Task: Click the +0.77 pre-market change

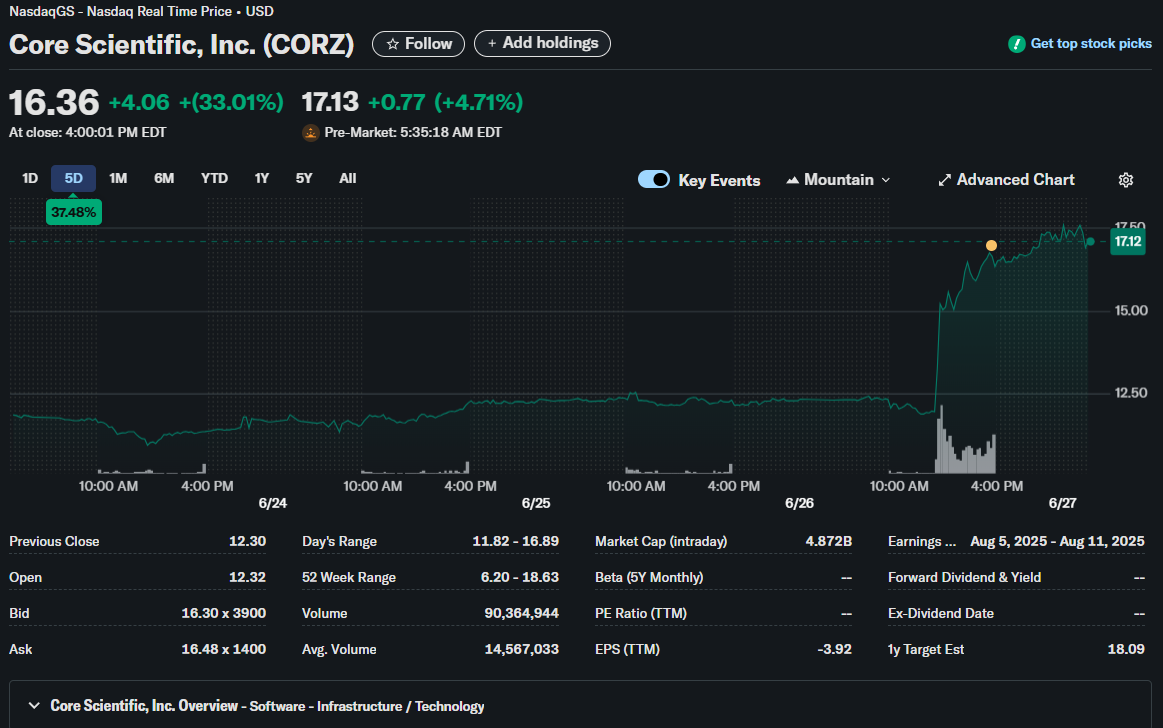Action: pyautogui.click(x=397, y=102)
